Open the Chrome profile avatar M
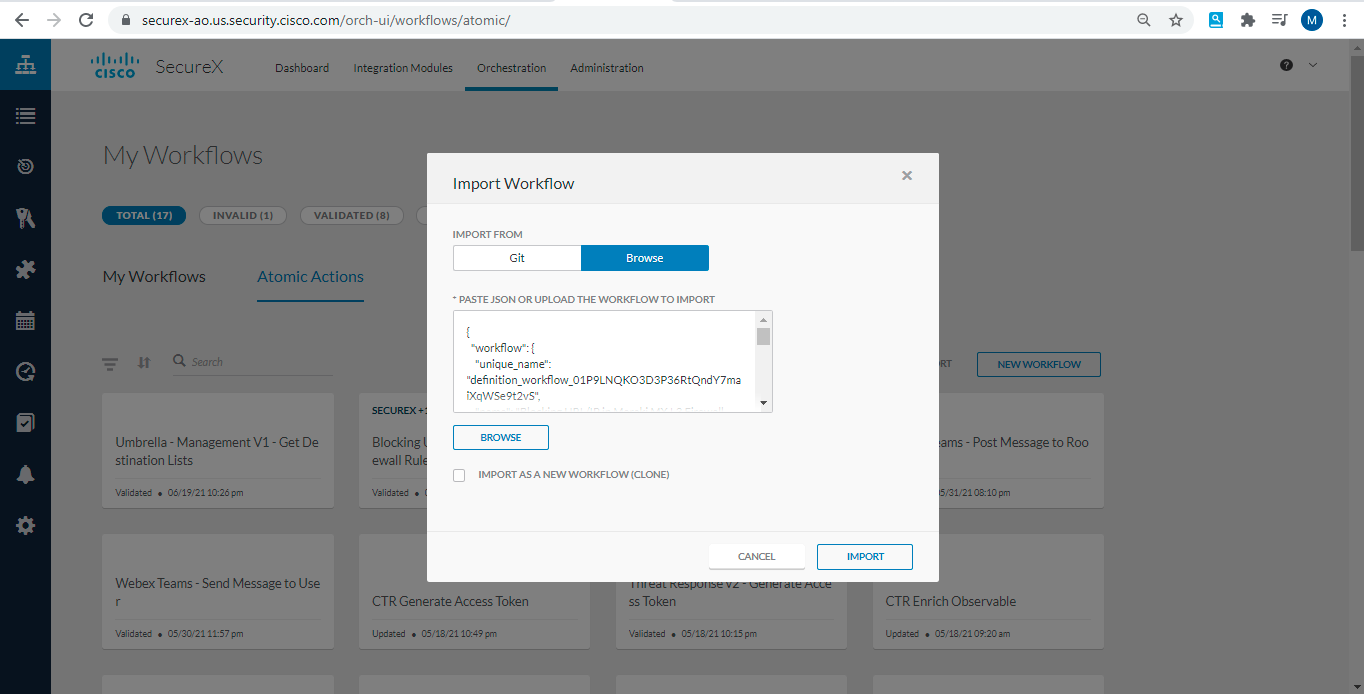This screenshot has height=694, width=1364. click(1312, 20)
